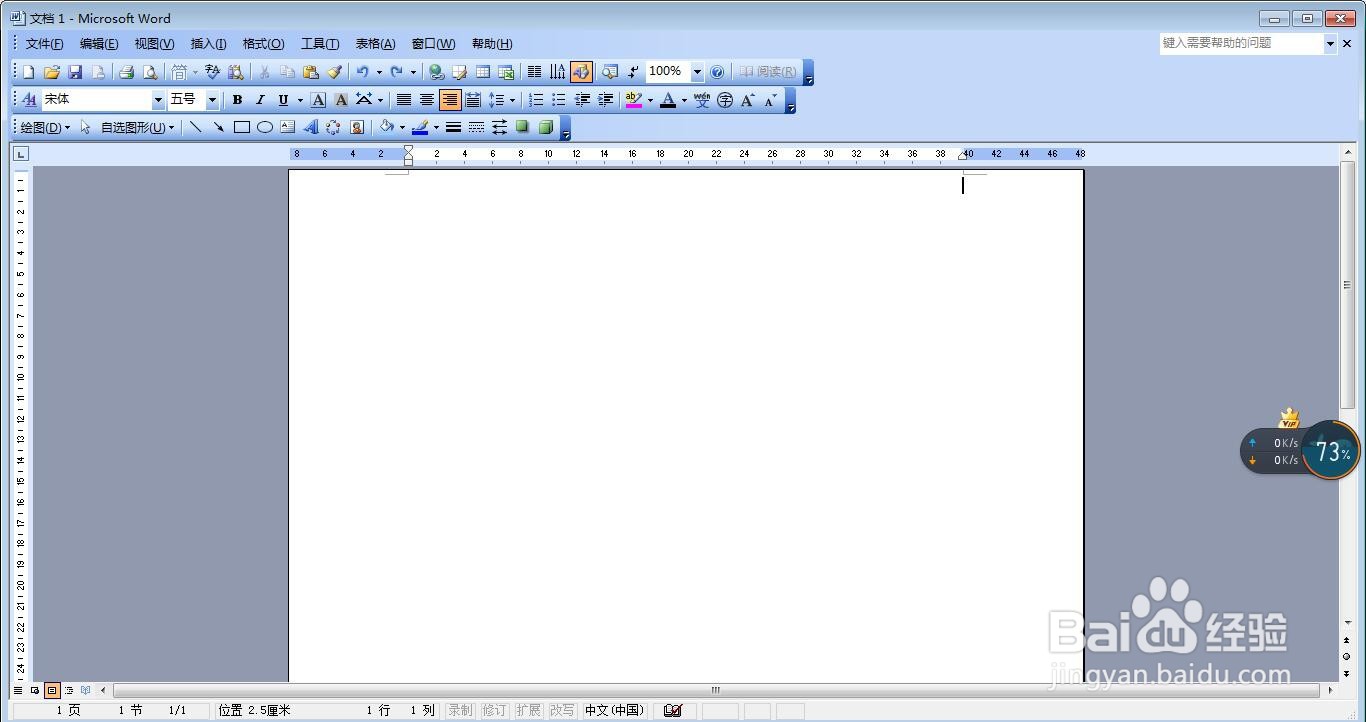Viewport: 1366px width, 722px height.
Task: Insert a hyperlink via the globe icon
Action: 436,72
